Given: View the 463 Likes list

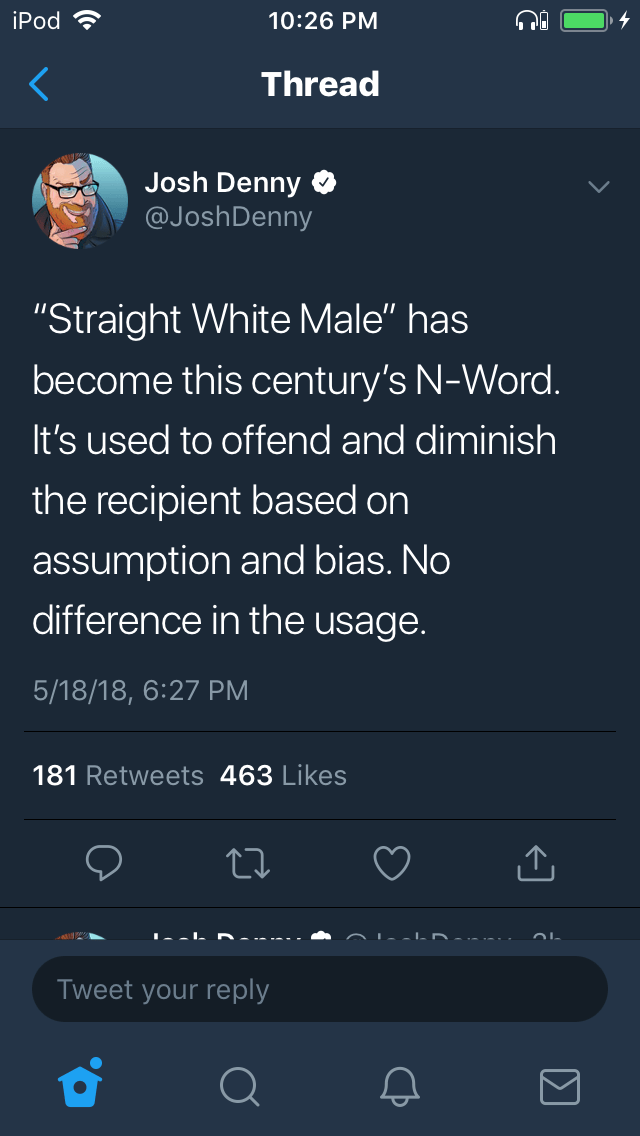Looking at the screenshot, I should tap(283, 776).
